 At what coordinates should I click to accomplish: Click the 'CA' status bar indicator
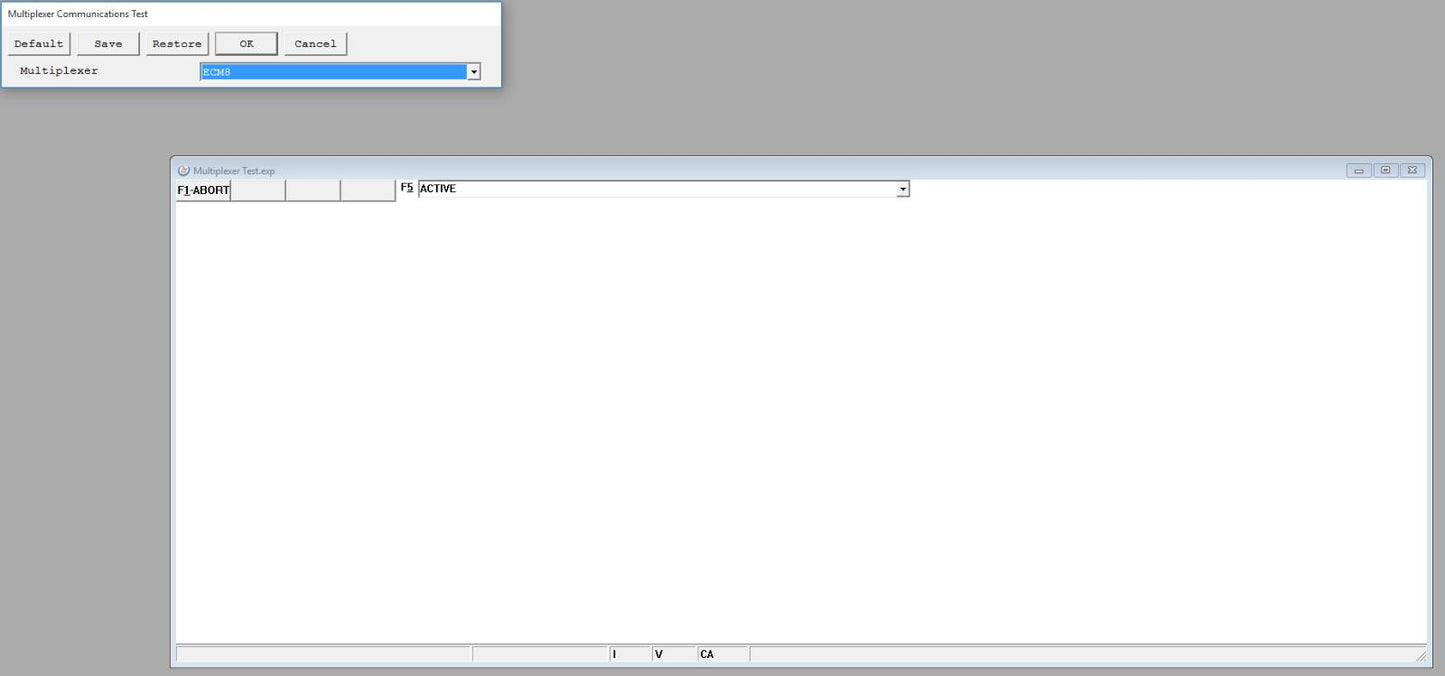click(722, 654)
